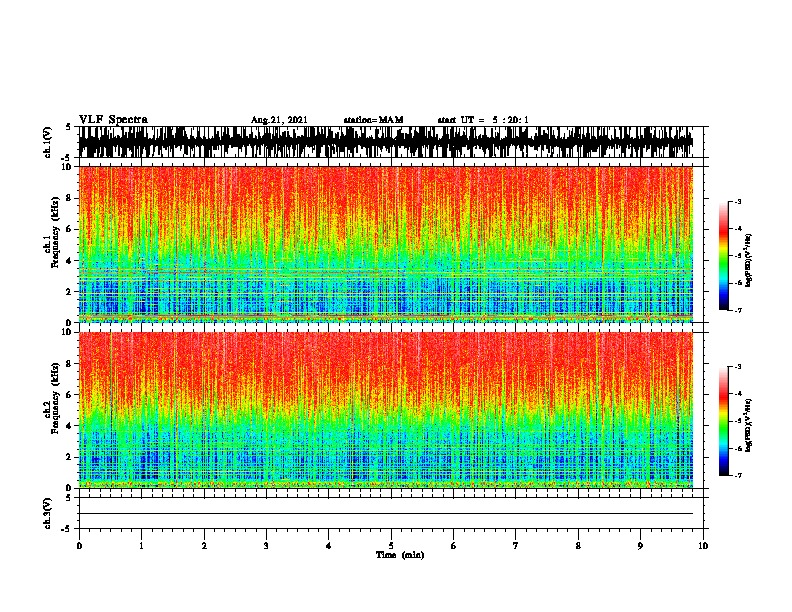Click the time axis tick label "3"
792x612 pixels.
click(266, 545)
